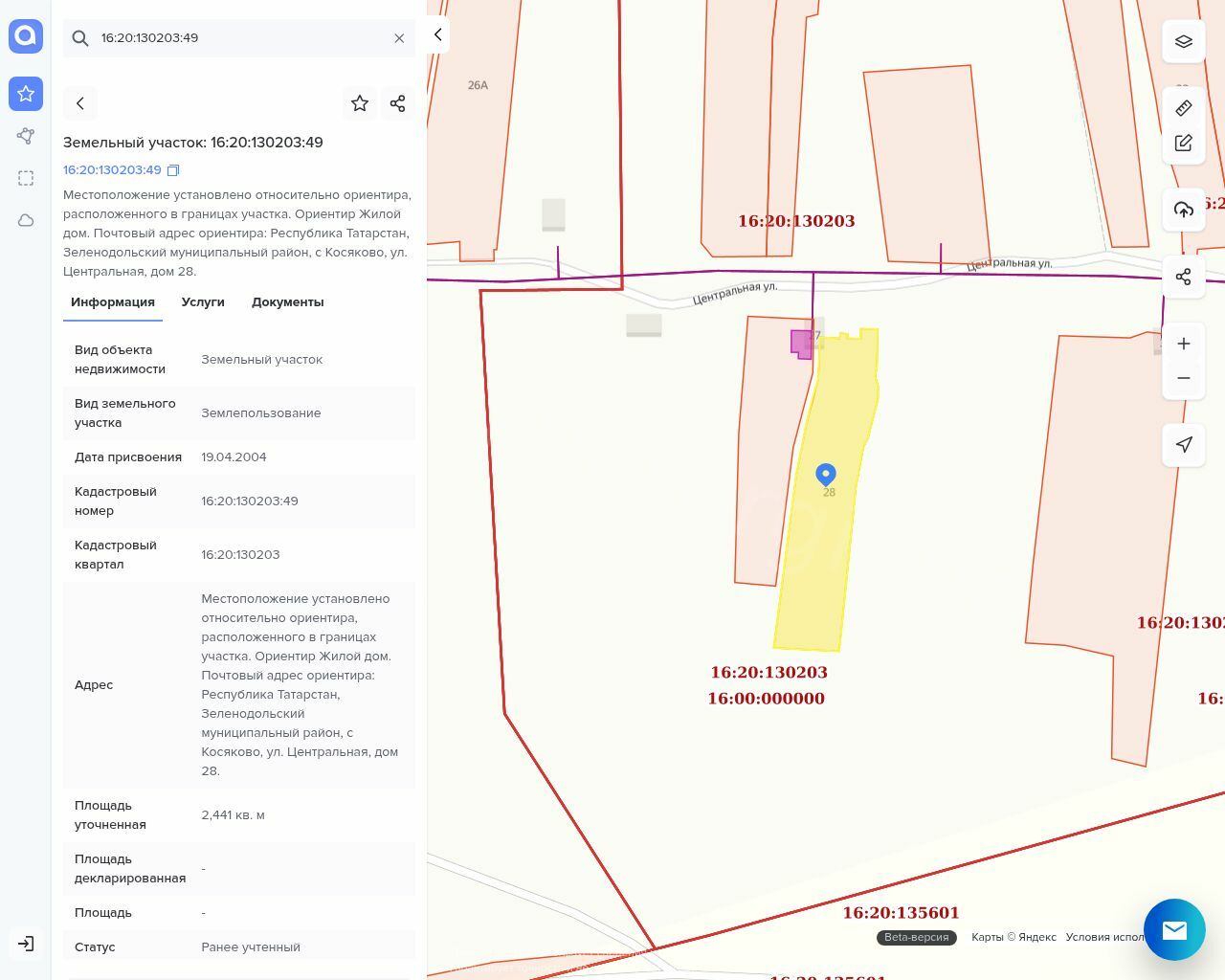
Task: Open the Favorites section in sidebar
Action: click(x=26, y=94)
